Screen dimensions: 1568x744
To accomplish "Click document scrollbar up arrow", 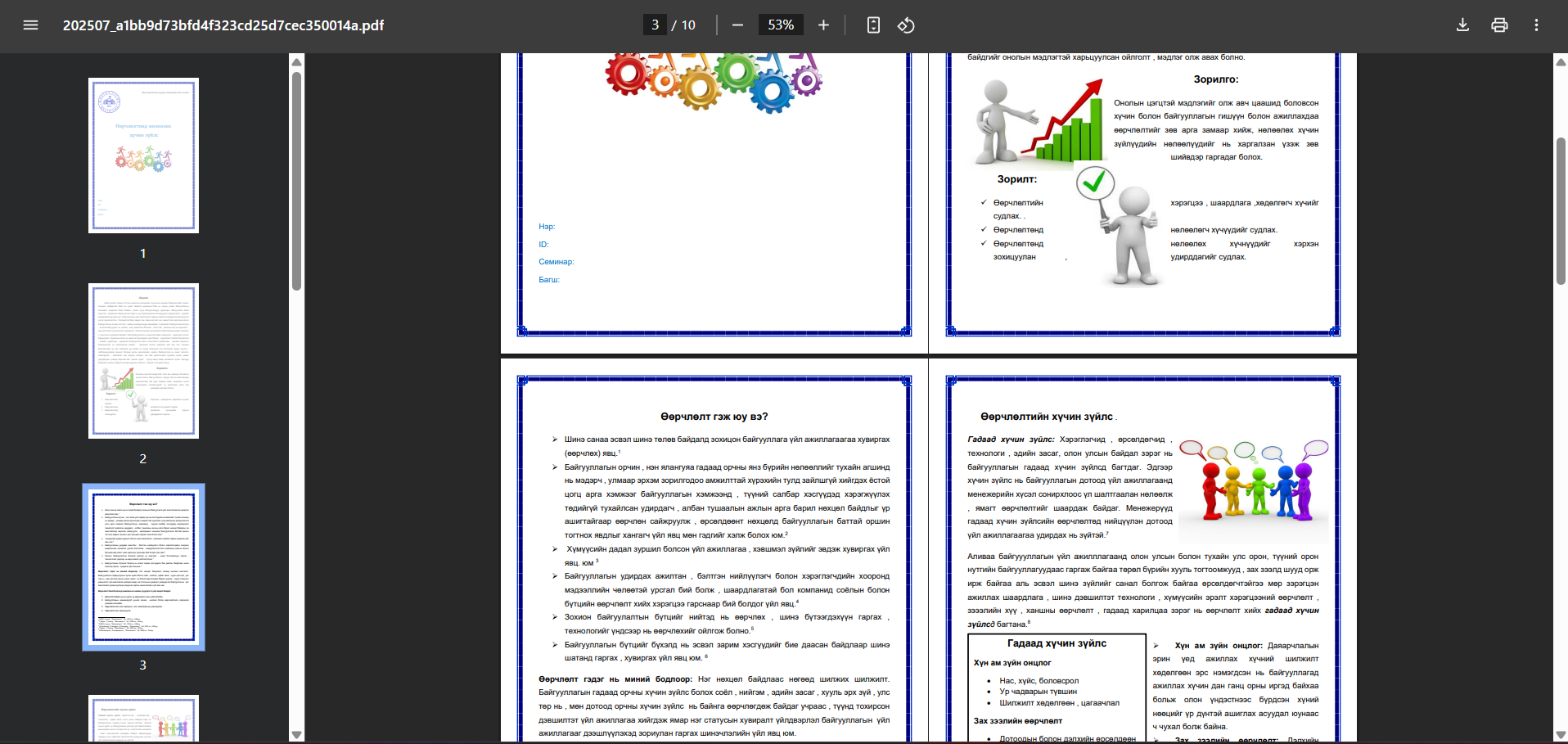I will tap(1561, 62).
